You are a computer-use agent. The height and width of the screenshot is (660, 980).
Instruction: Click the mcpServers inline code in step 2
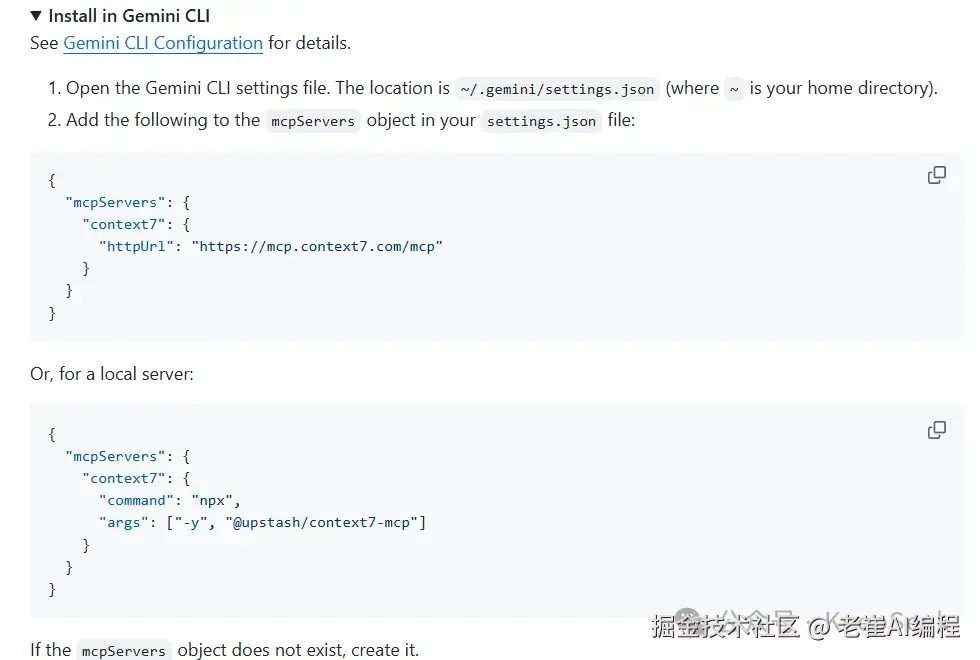click(x=314, y=121)
